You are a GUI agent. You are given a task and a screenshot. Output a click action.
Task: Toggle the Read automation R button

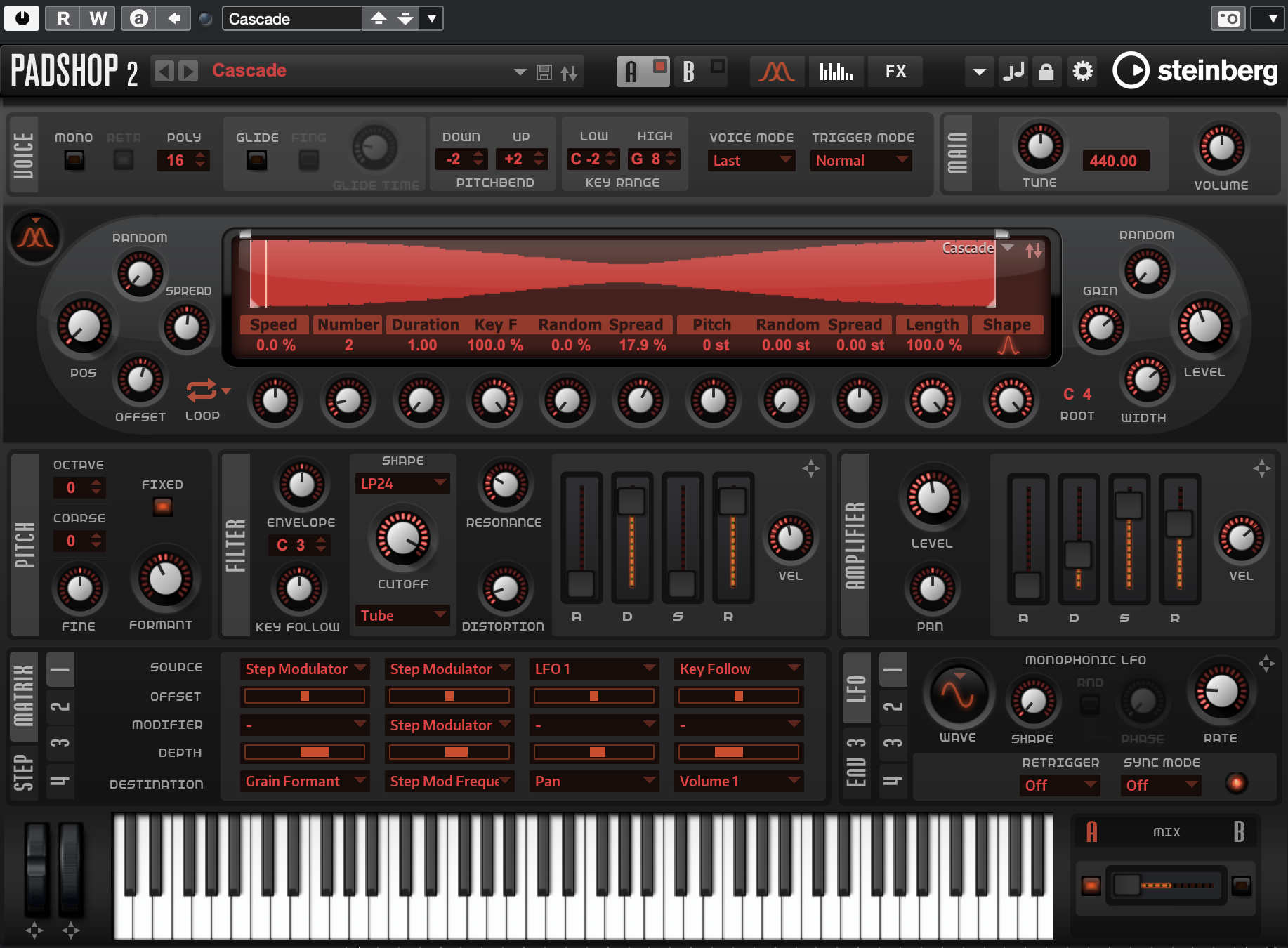63,18
